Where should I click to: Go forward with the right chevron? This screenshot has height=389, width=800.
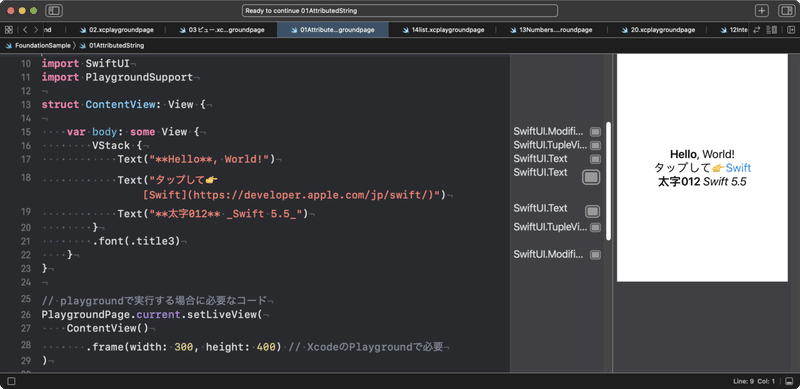[x=36, y=30]
